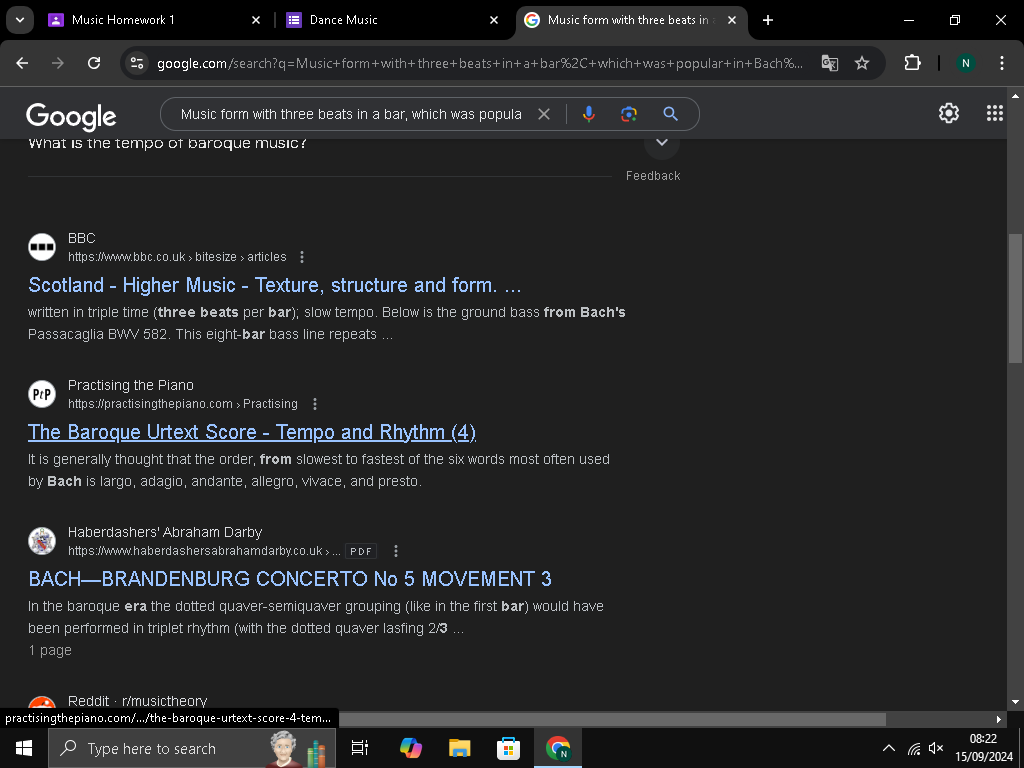Viewport: 1024px width, 768px height.
Task: Click the translate page icon
Action: (829, 63)
